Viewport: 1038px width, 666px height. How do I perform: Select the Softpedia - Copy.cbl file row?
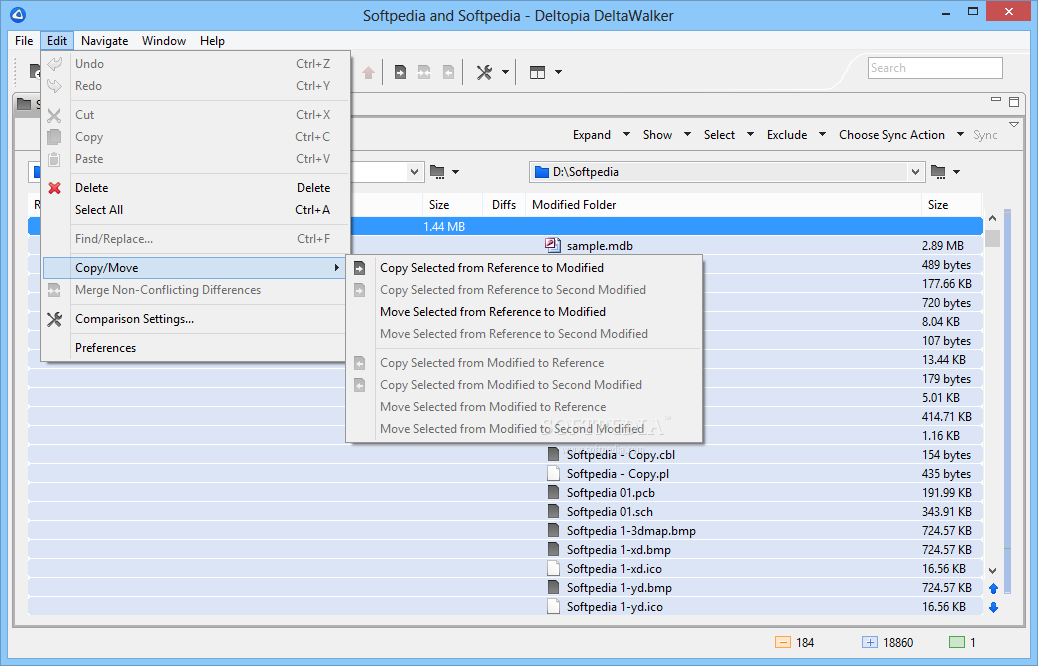(505, 455)
